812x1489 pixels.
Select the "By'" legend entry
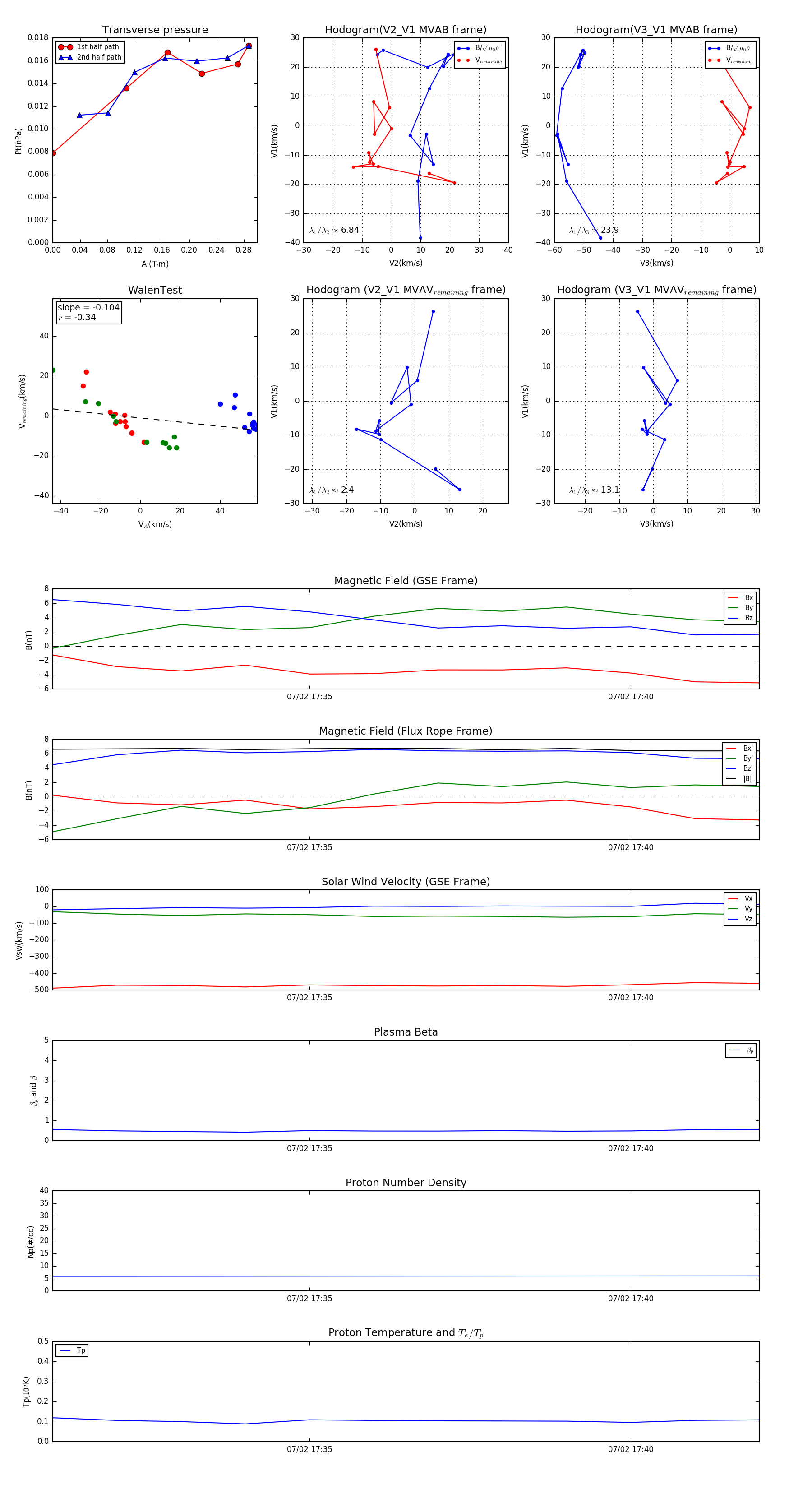click(x=739, y=758)
